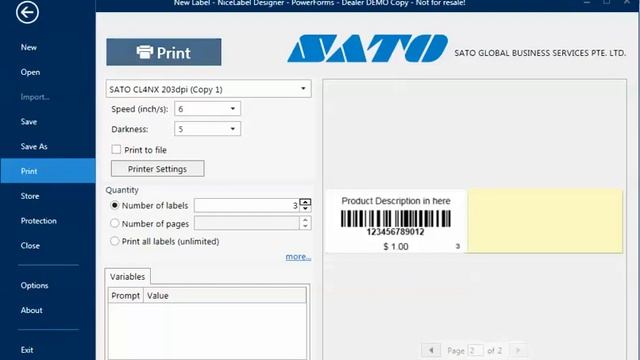The image size is (640, 360).
Task: Click the barcode number 123456789012
Action: click(x=395, y=232)
